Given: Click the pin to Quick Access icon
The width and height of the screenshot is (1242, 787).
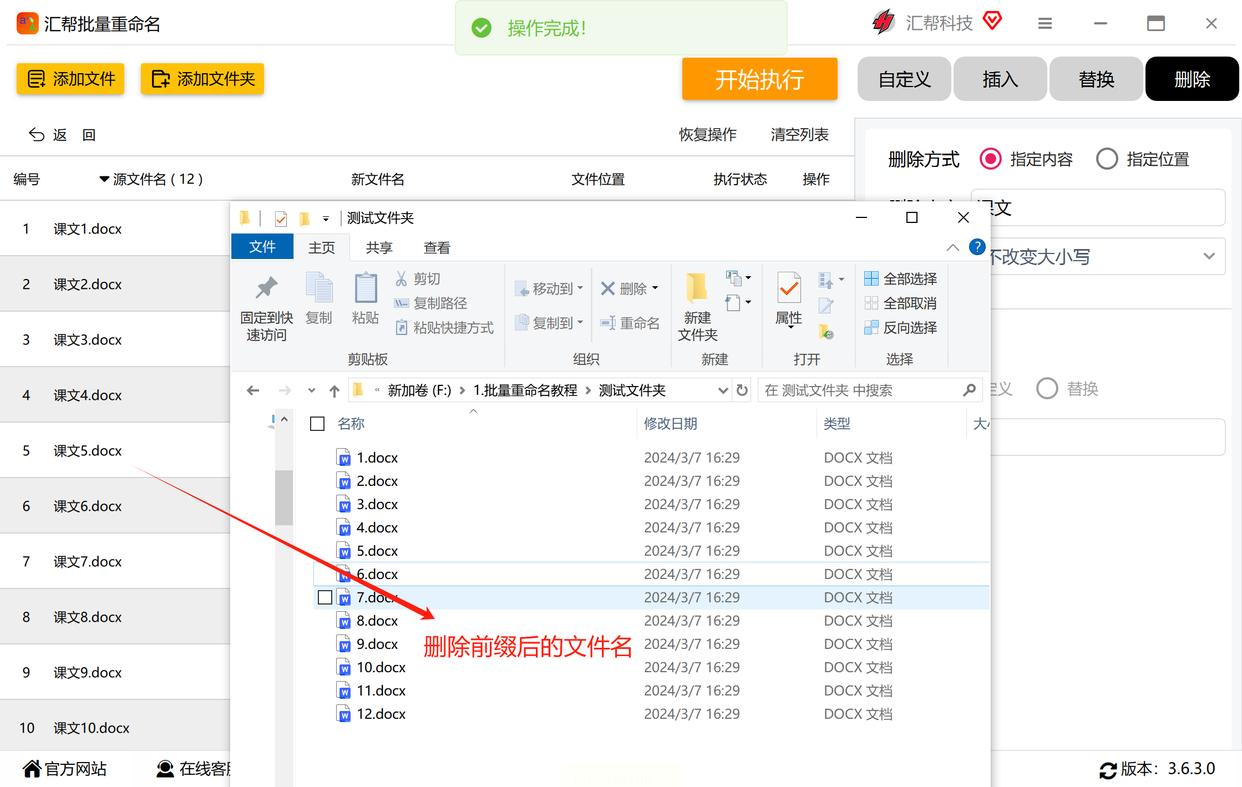Looking at the screenshot, I should pyautogui.click(x=266, y=289).
